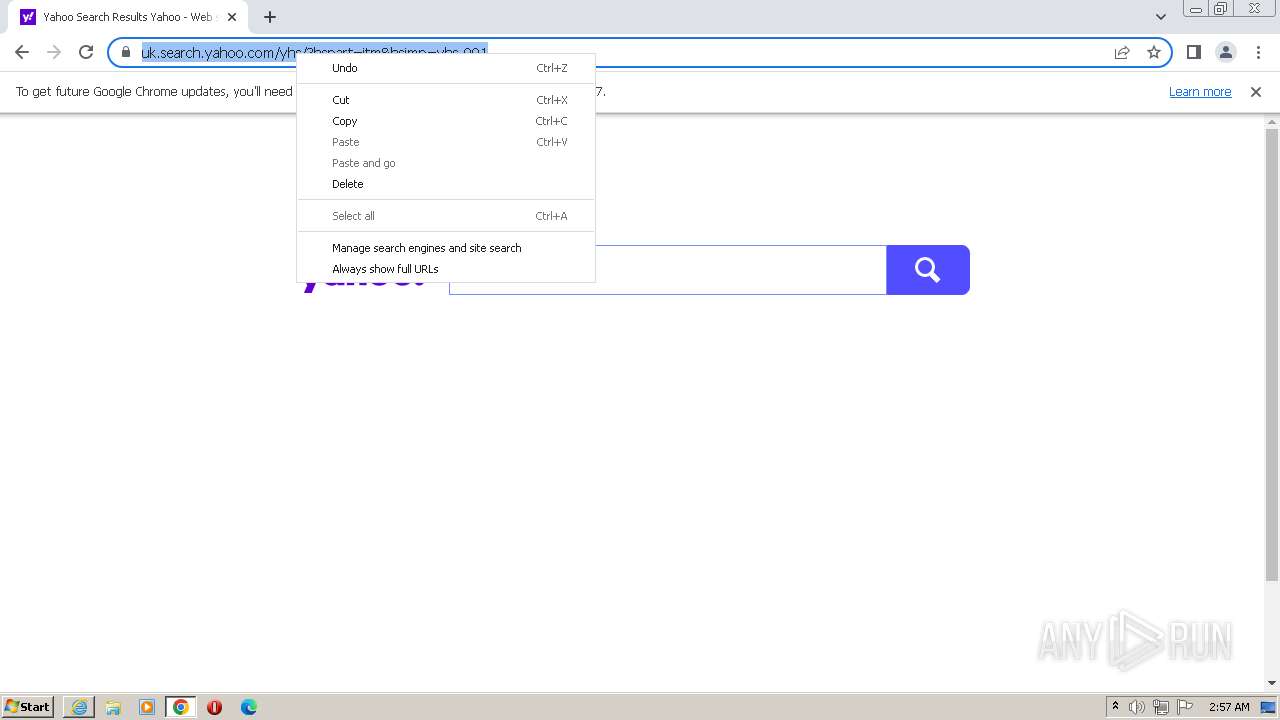The image size is (1280, 720).
Task: Select Manage search engines and site search
Action: [446, 248]
